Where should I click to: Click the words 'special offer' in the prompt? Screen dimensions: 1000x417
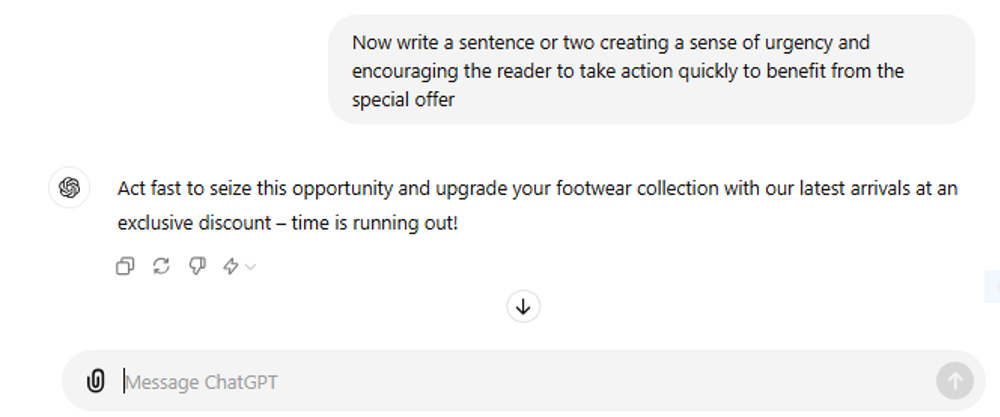(x=403, y=99)
